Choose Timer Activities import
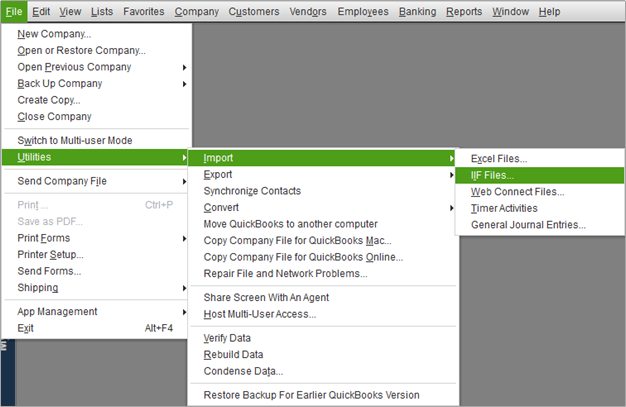 point(539,208)
